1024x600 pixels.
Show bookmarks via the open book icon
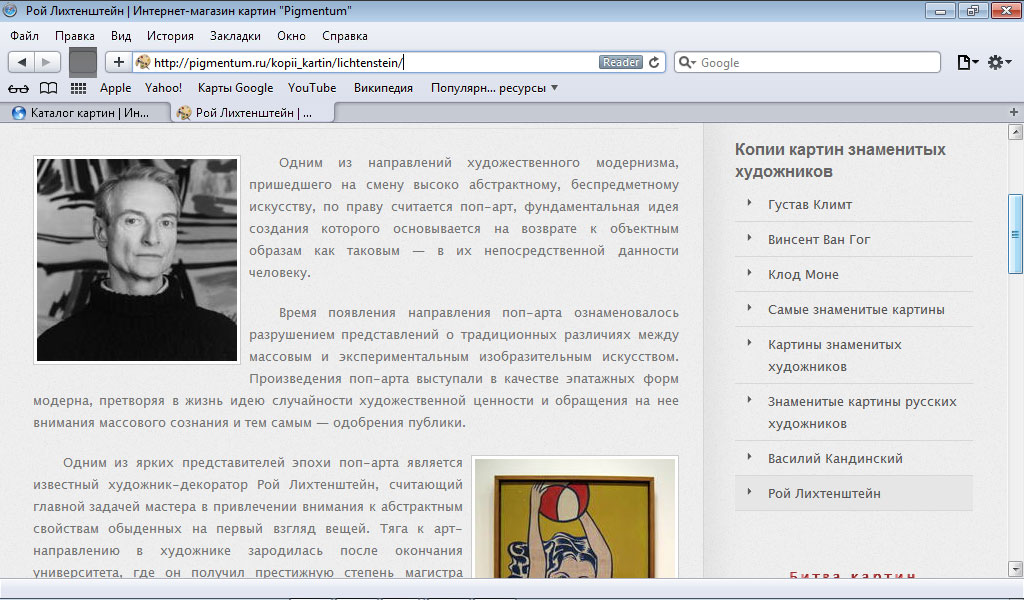(48, 88)
